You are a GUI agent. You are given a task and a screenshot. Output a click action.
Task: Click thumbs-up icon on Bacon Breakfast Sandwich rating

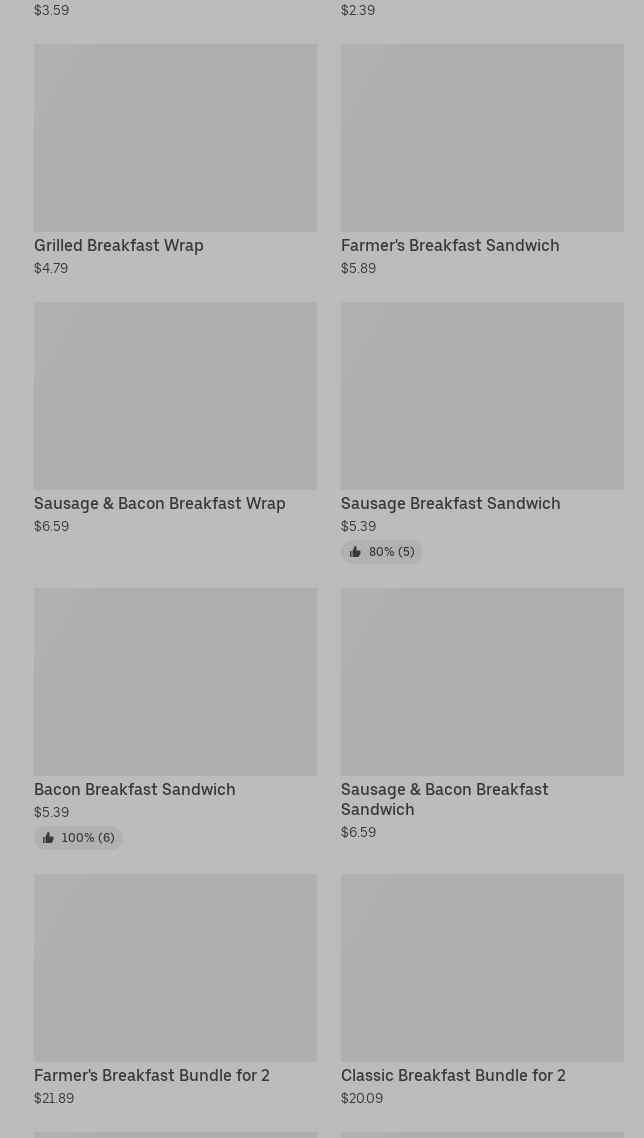click(48, 838)
